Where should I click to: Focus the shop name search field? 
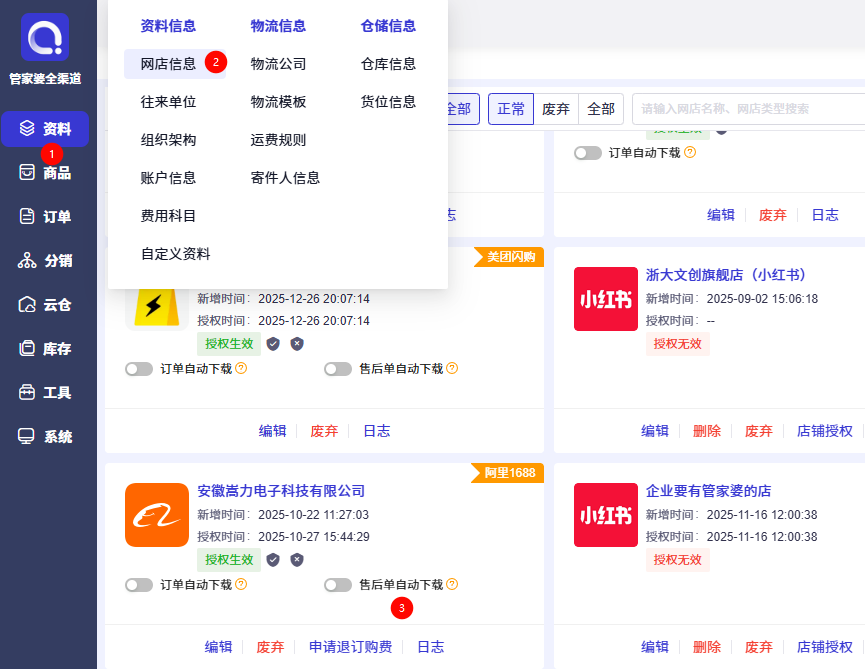748,109
